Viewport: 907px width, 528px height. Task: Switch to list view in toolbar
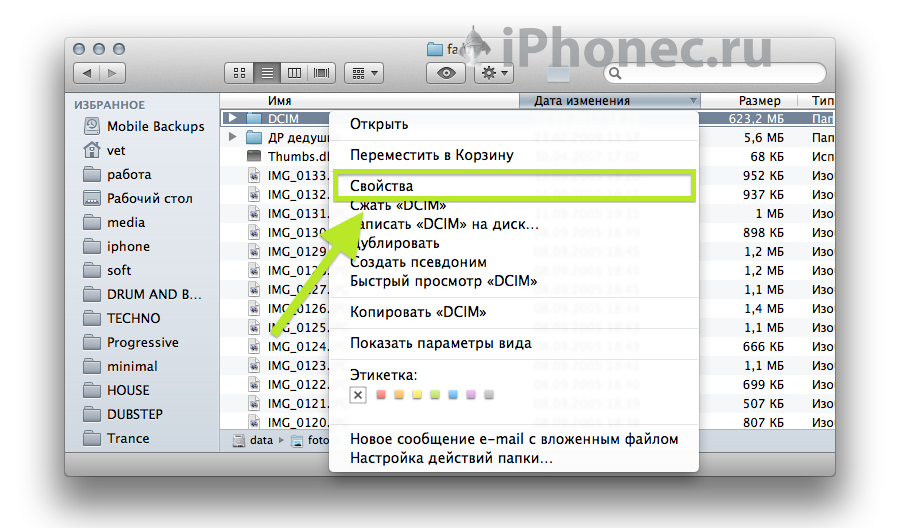tap(267, 73)
